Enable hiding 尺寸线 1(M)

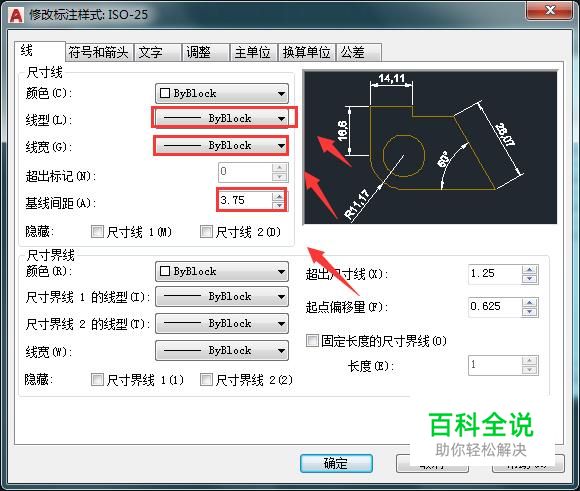(97, 232)
